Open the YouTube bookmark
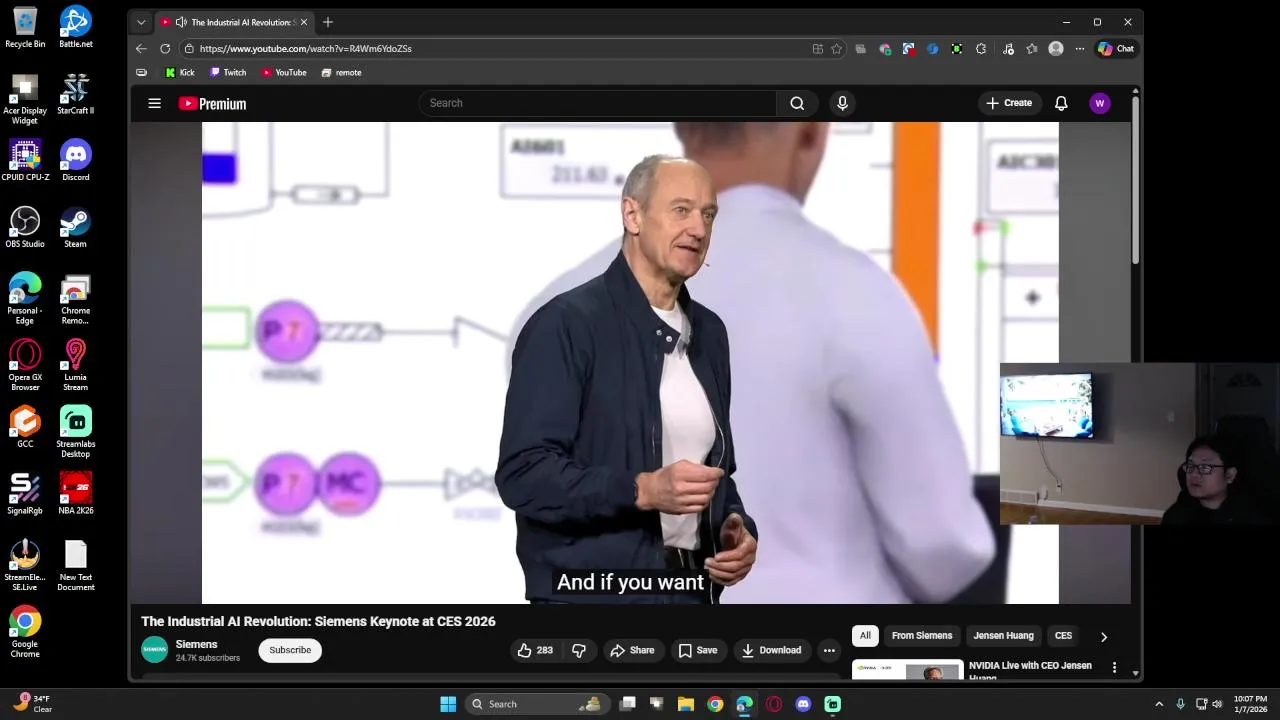Screen dimensions: 1280x720 284,72
